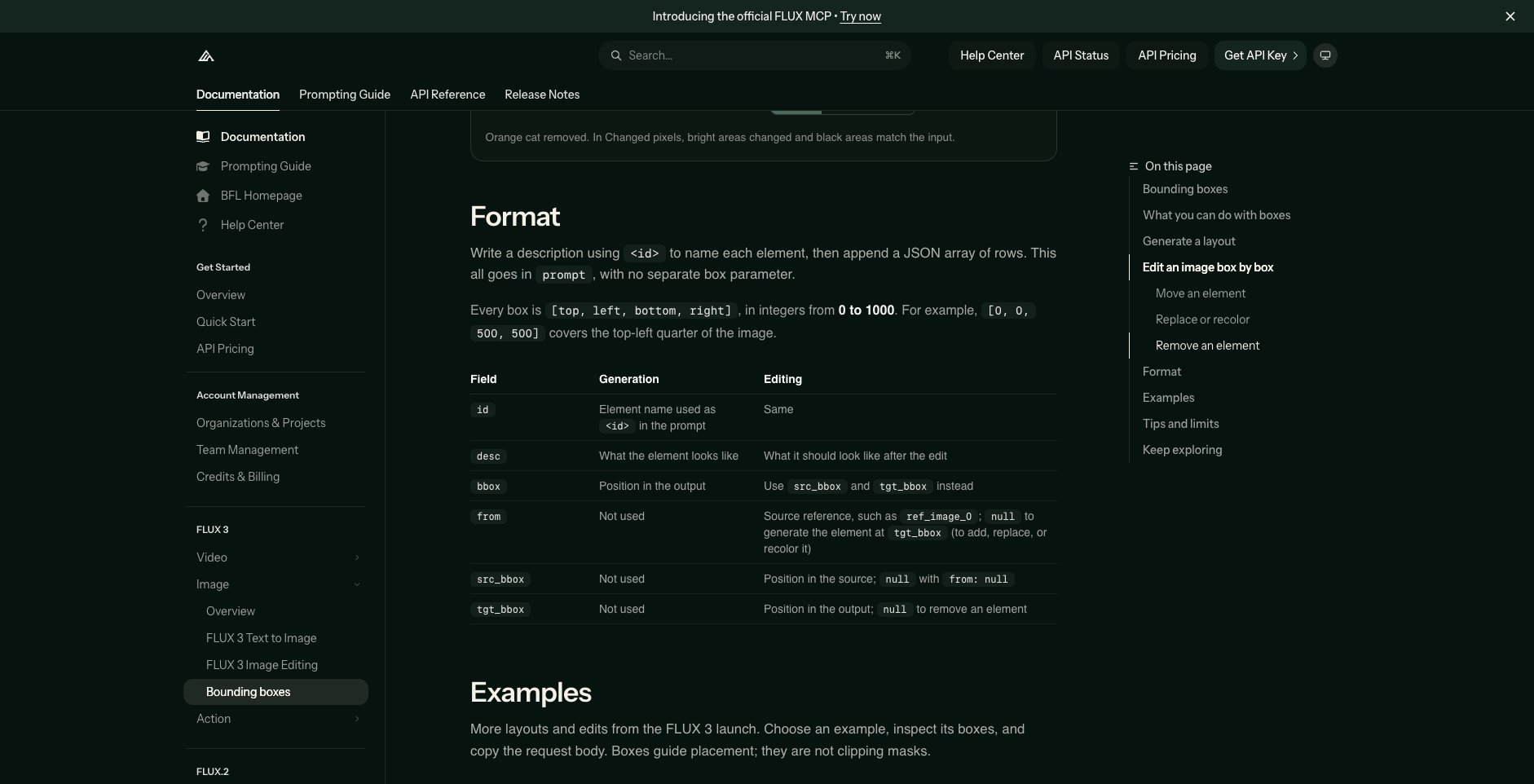The height and width of the screenshot is (784, 1534).
Task: Click the Help Center header button
Action: (992, 55)
